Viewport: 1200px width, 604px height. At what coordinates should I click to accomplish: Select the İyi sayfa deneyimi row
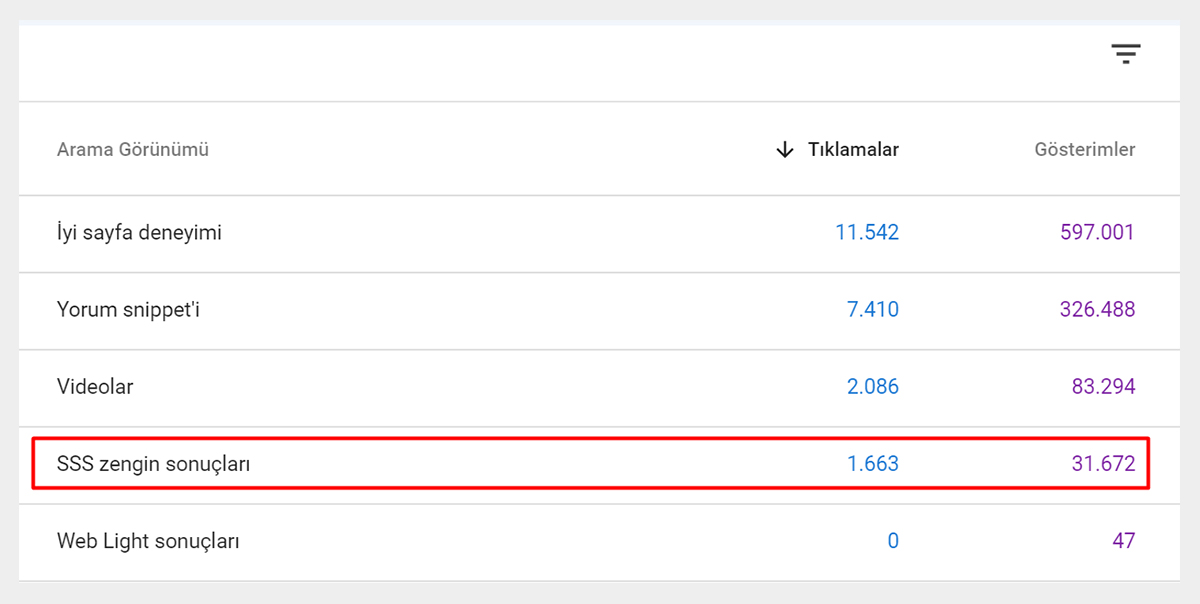(x=139, y=233)
